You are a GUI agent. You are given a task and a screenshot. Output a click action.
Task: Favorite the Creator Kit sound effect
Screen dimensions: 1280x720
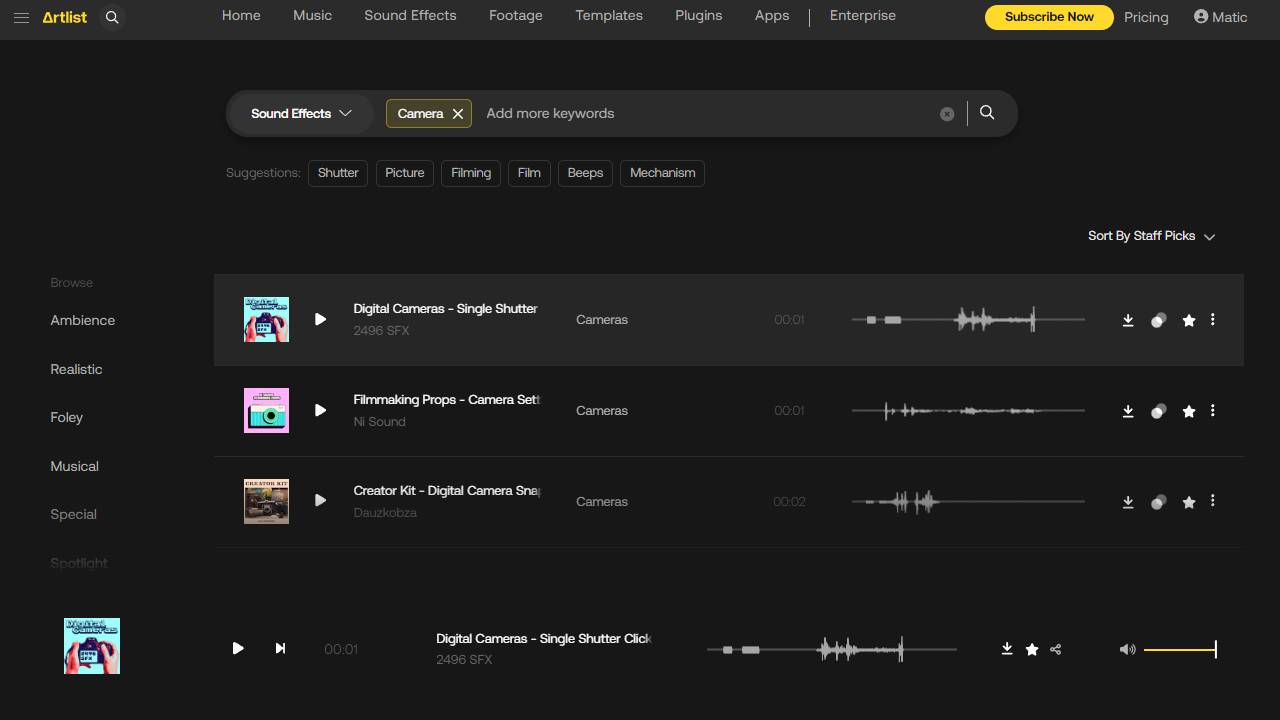1189,502
